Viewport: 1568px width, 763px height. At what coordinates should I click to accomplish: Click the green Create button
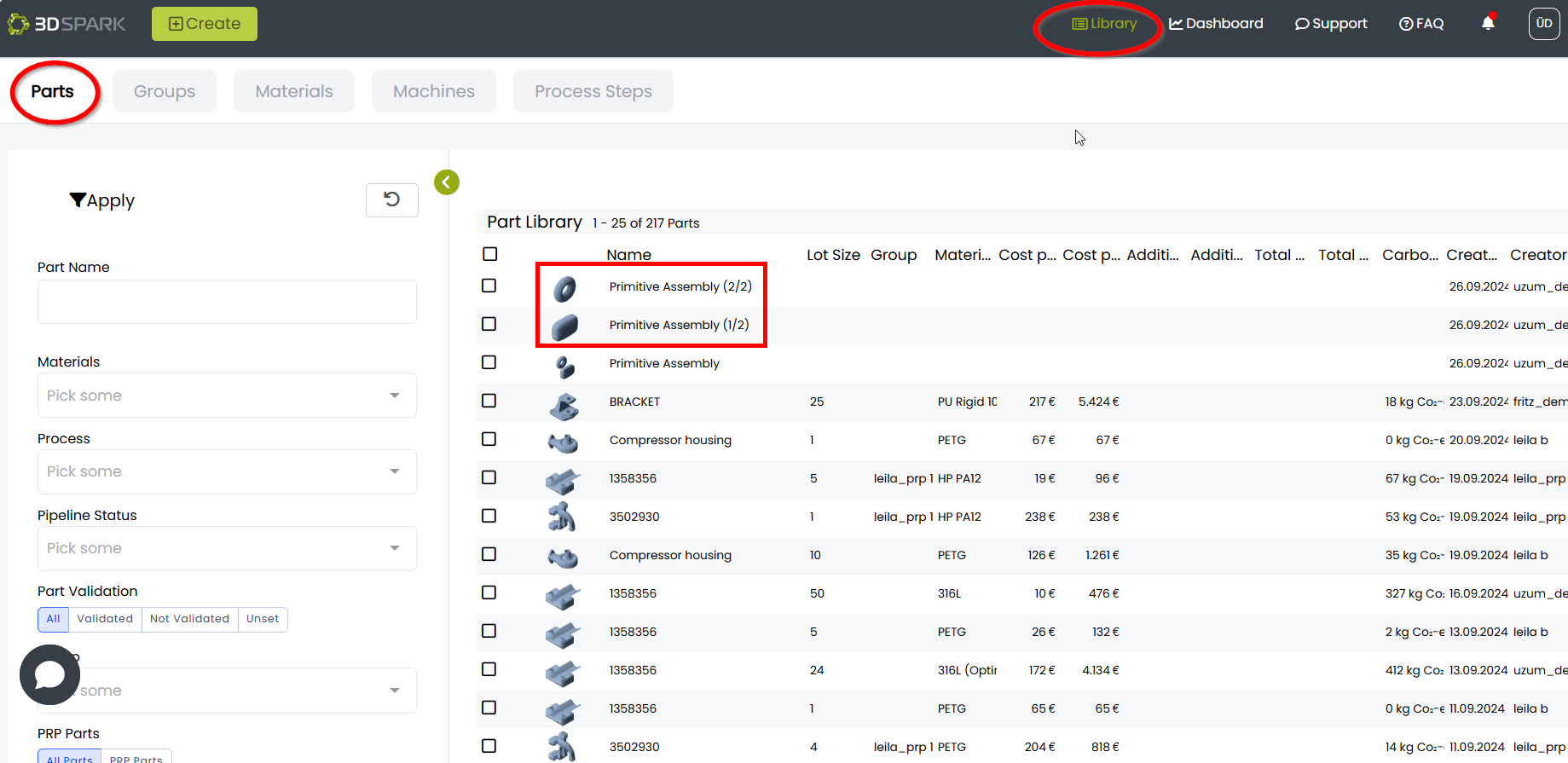[205, 24]
